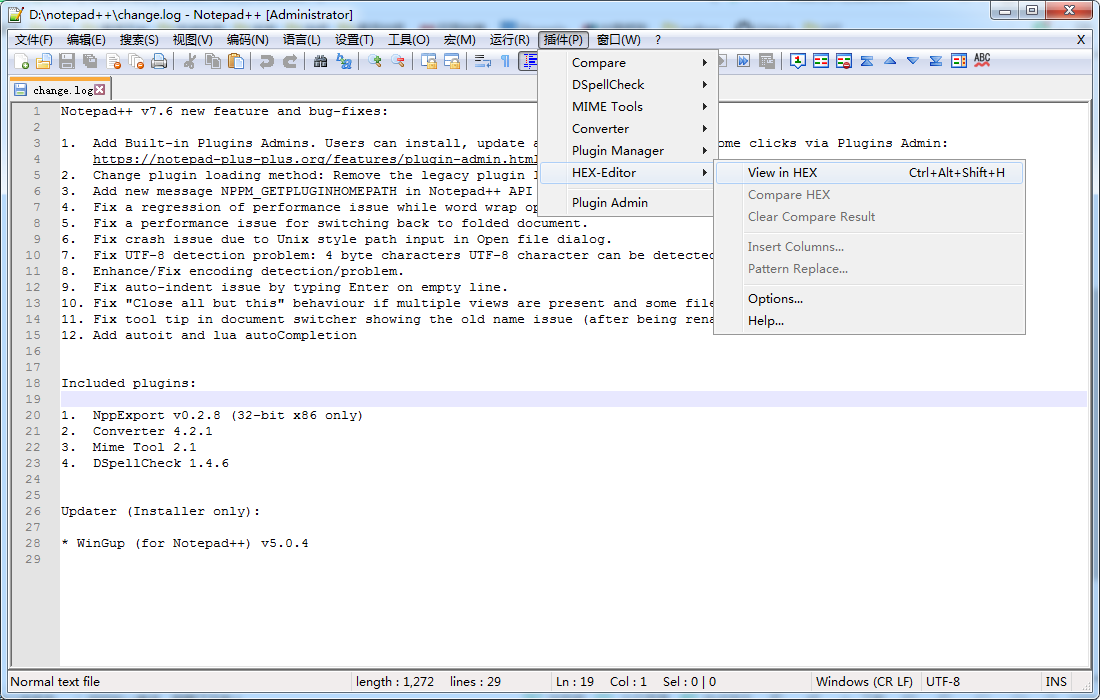Toggle DSpellCheck ABC spell-check icon

(x=982, y=62)
